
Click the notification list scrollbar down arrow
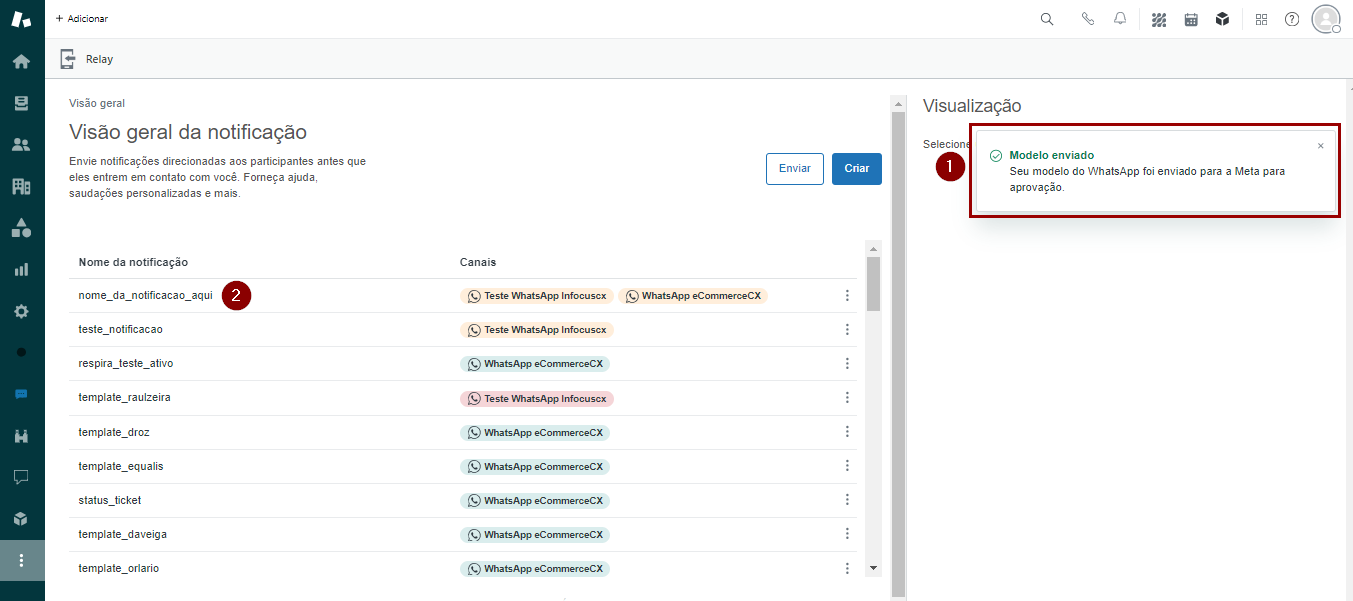pos(873,567)
